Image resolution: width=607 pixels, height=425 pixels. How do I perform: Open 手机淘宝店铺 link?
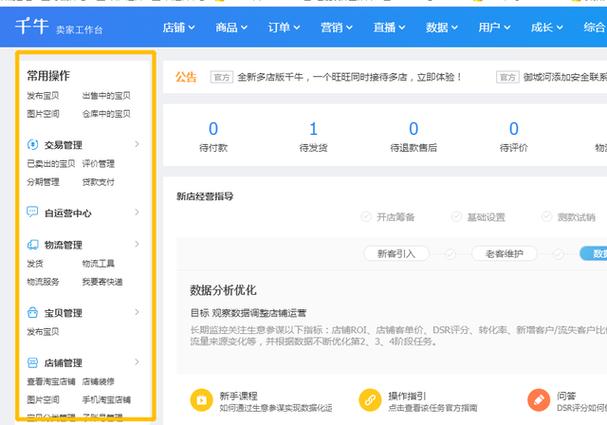pyautogui.click(x=106, y=399)
